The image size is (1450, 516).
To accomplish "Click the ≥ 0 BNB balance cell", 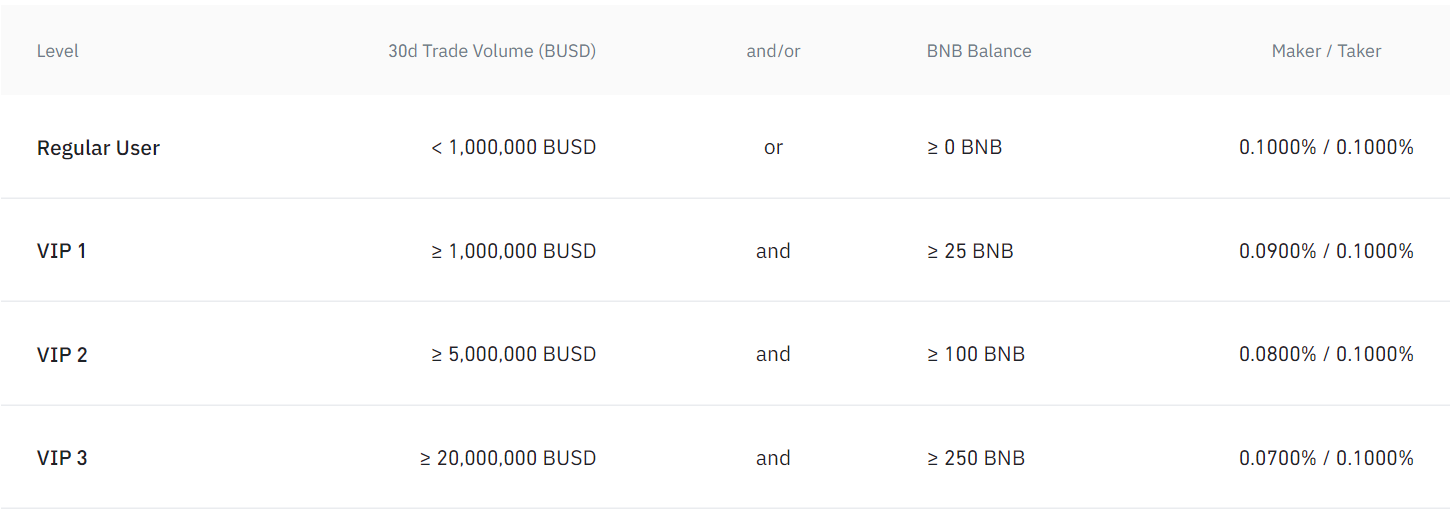I will [x=964, y=148].
